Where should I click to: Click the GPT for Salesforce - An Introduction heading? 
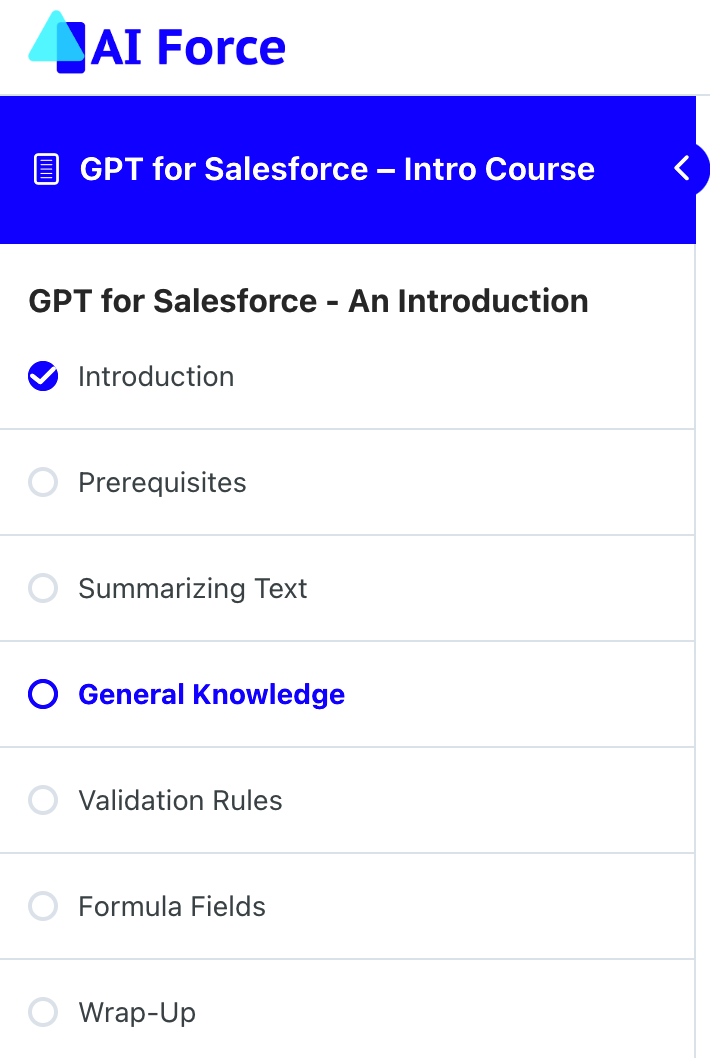308,301
